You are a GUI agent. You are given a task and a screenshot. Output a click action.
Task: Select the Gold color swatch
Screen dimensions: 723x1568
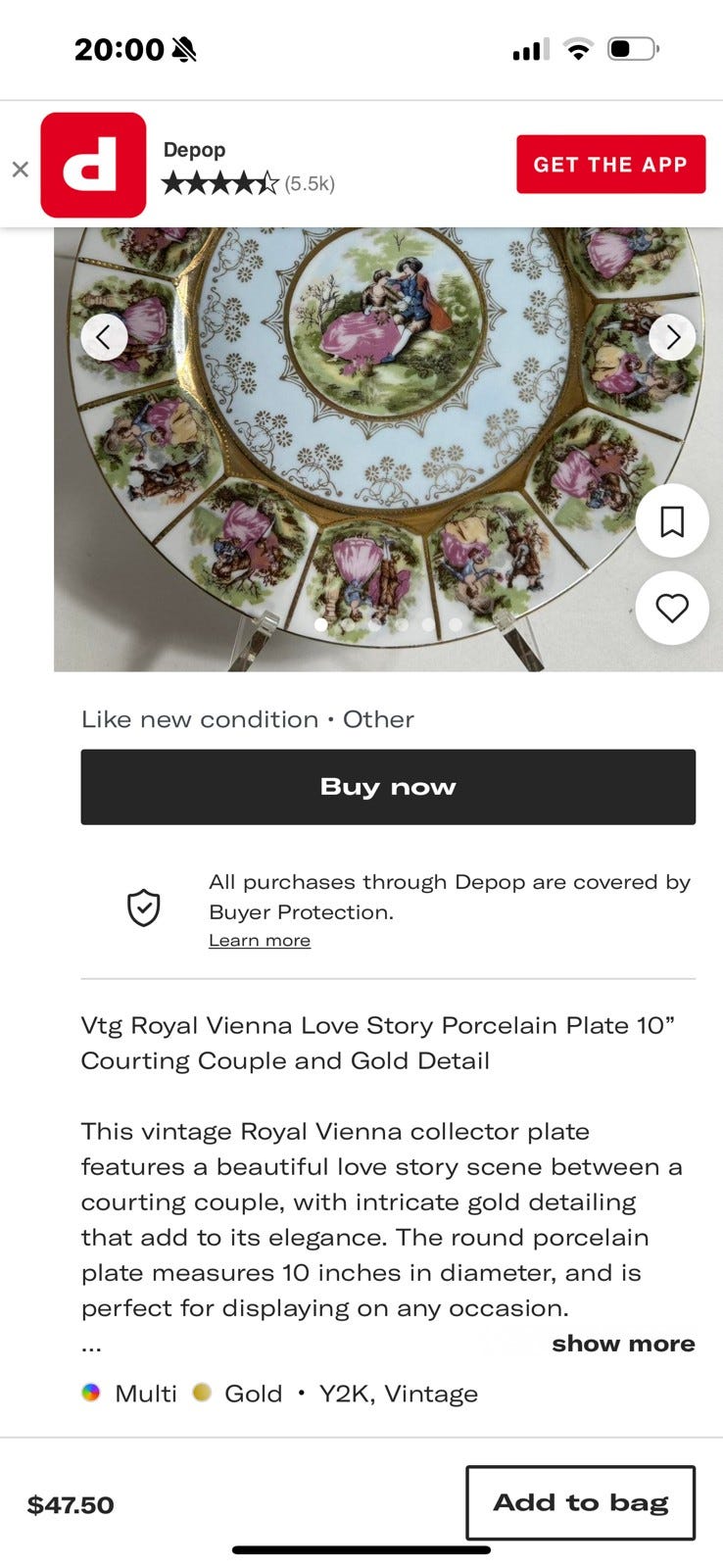tap(202, 1393)
